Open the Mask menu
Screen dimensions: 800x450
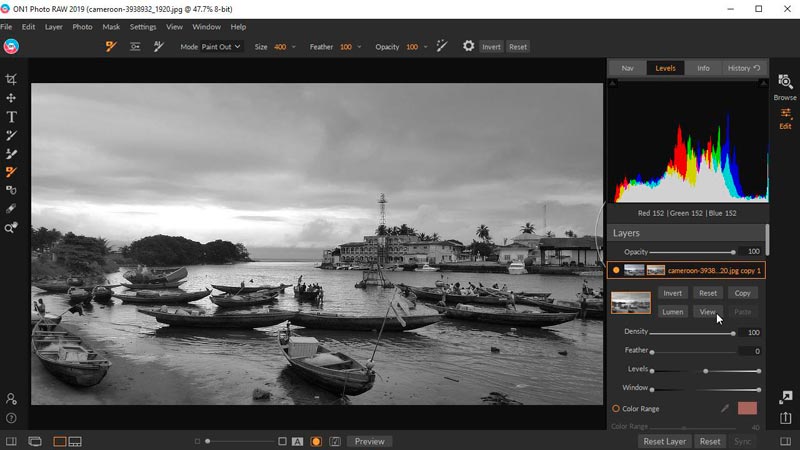pos(111,26)
